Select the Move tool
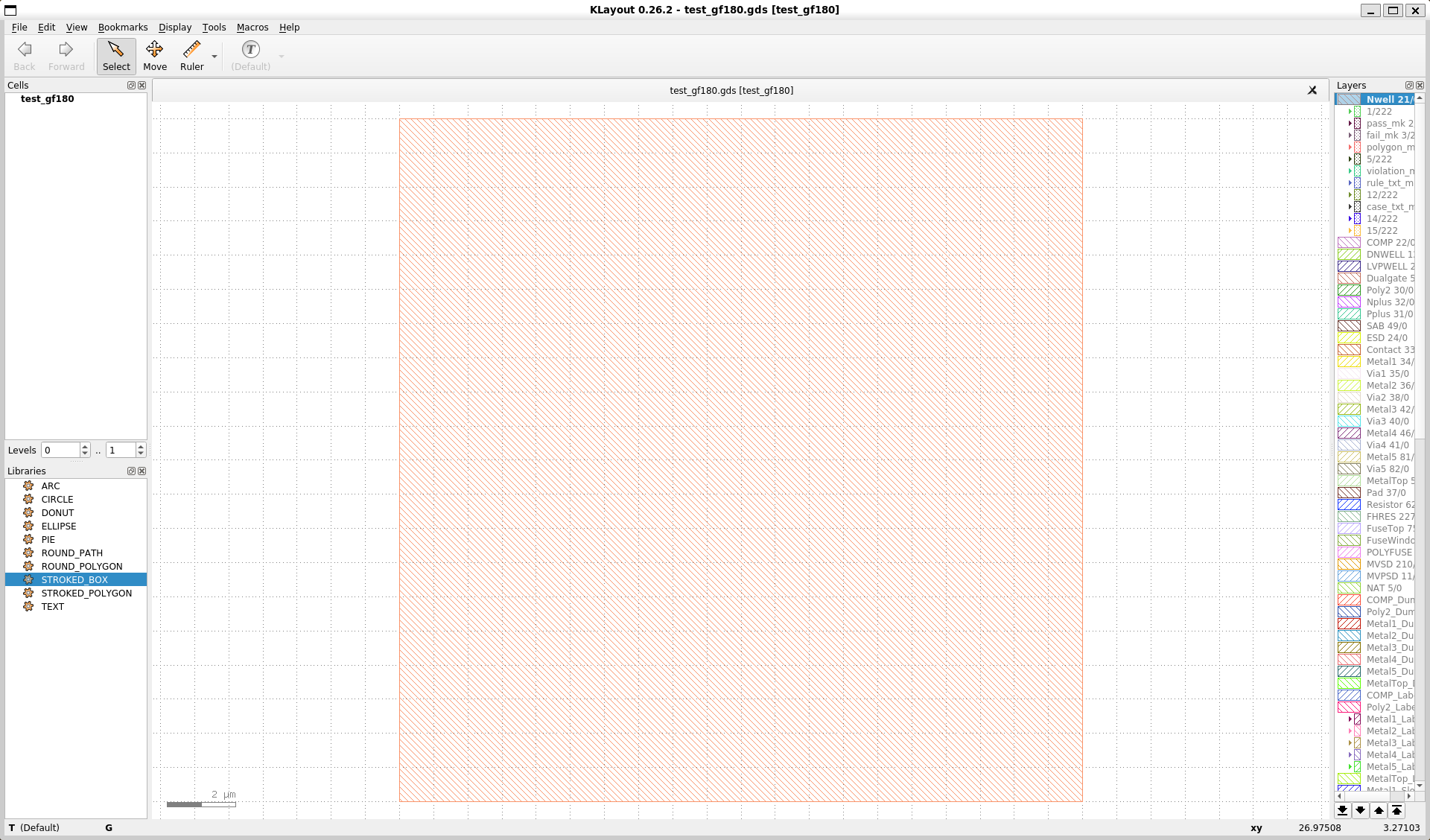The width and height of the screenshot is (1430, 840). (155, 56)
